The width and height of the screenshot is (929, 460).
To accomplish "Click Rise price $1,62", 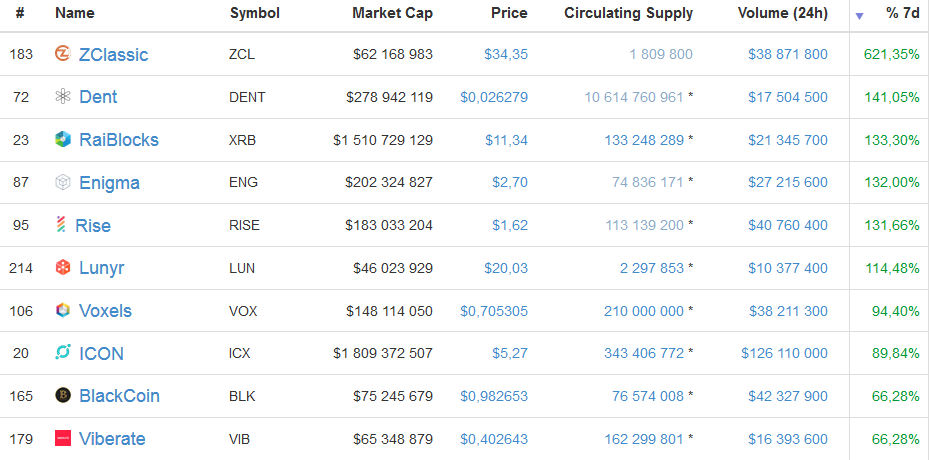I will tap(510, 225).
